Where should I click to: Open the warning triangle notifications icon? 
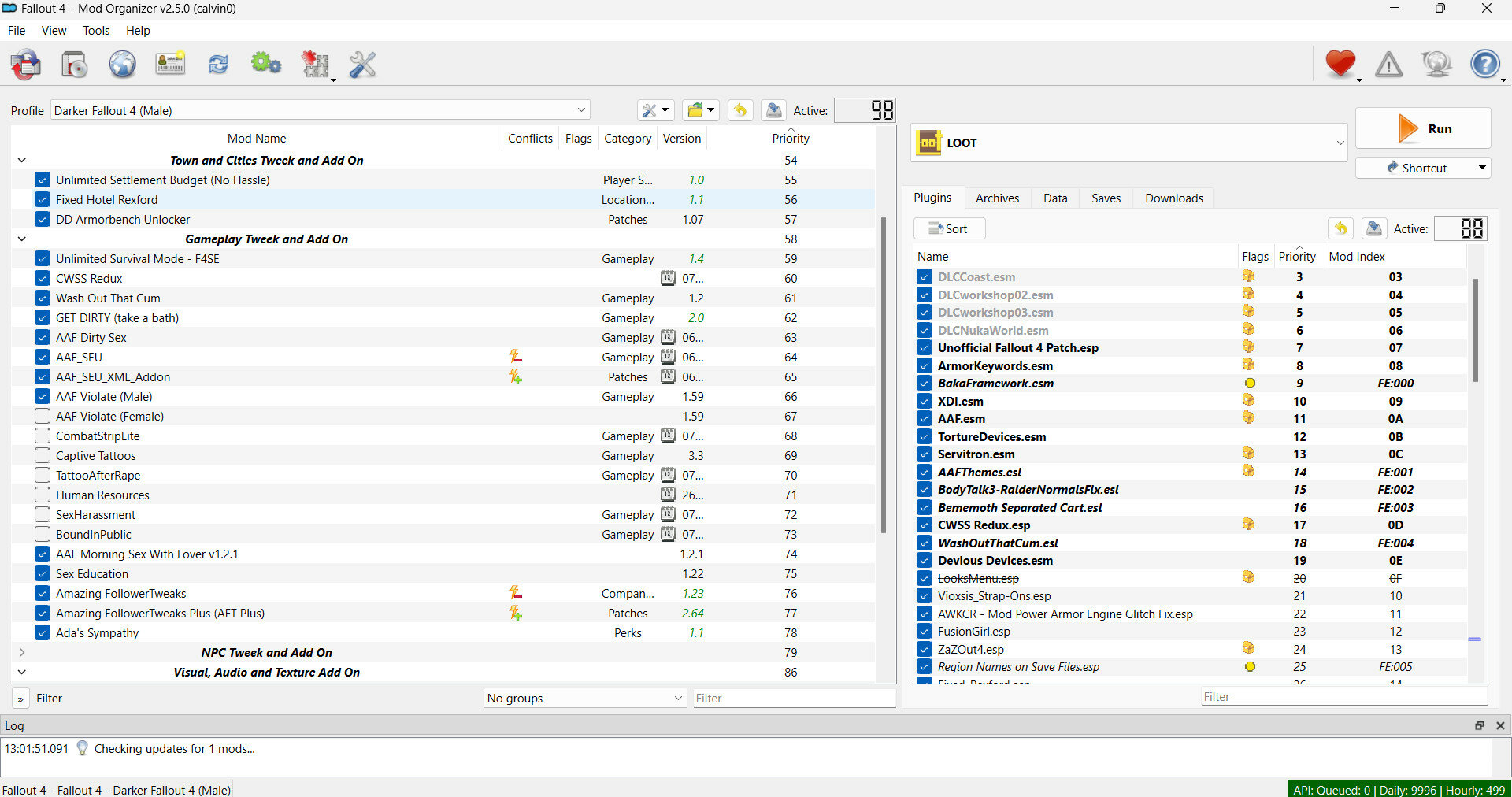[1388, 64]
